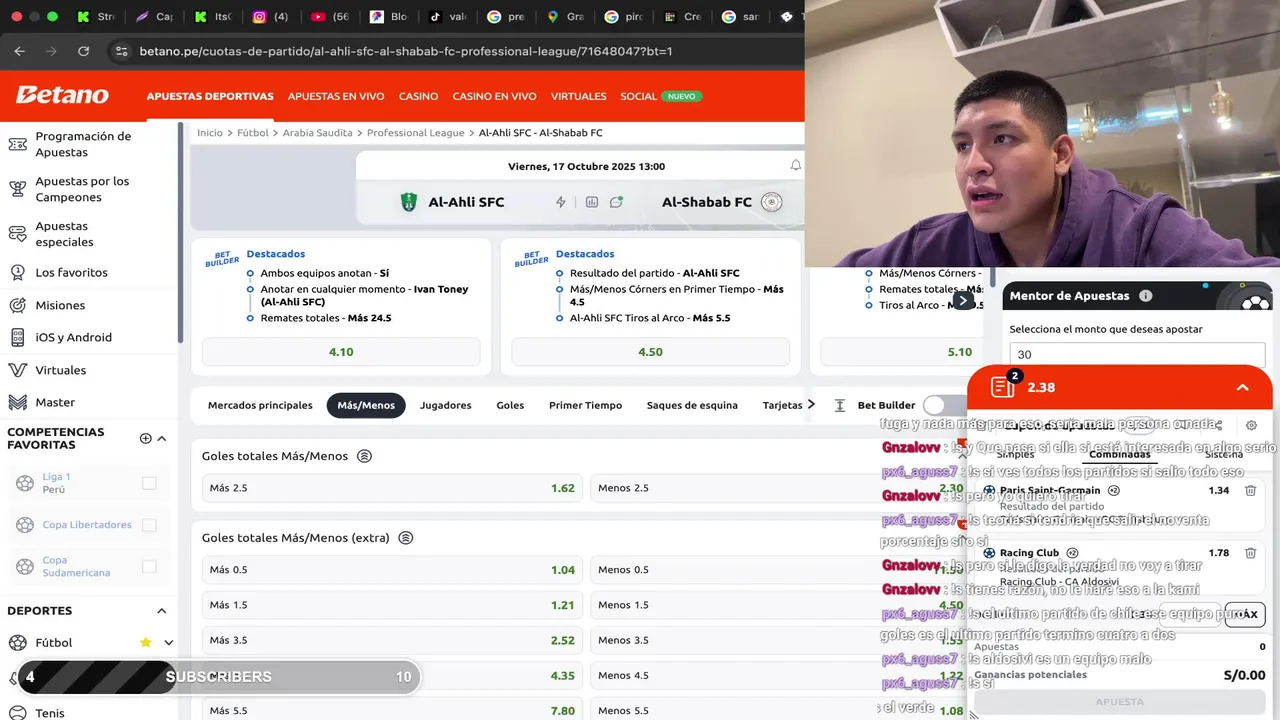Click the bet amount field showing 30

pyautogui.click(x=1137, y=354)
